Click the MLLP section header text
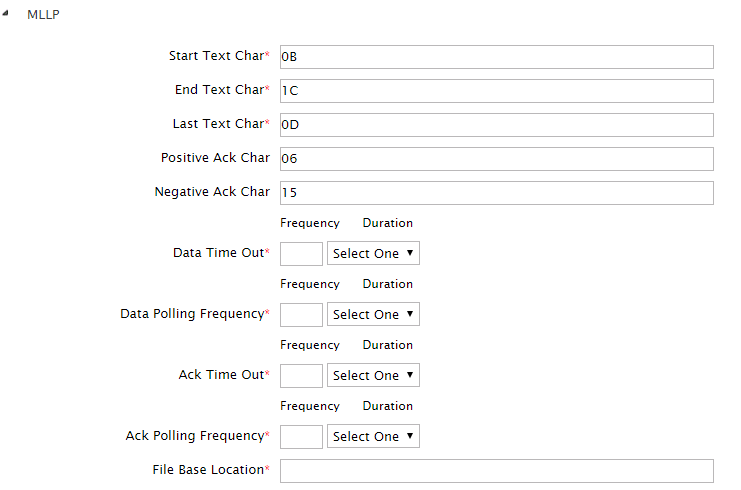 (x=42, y=16)
